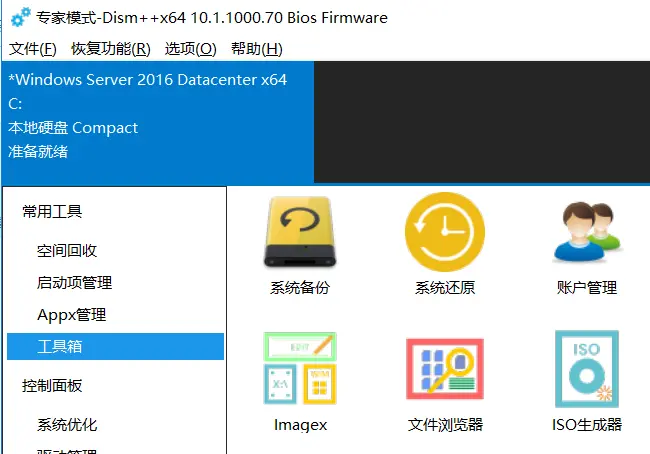650x454 pixels.
Task: Open the 帮助(H) menu
Action: (x=257, y=49)
